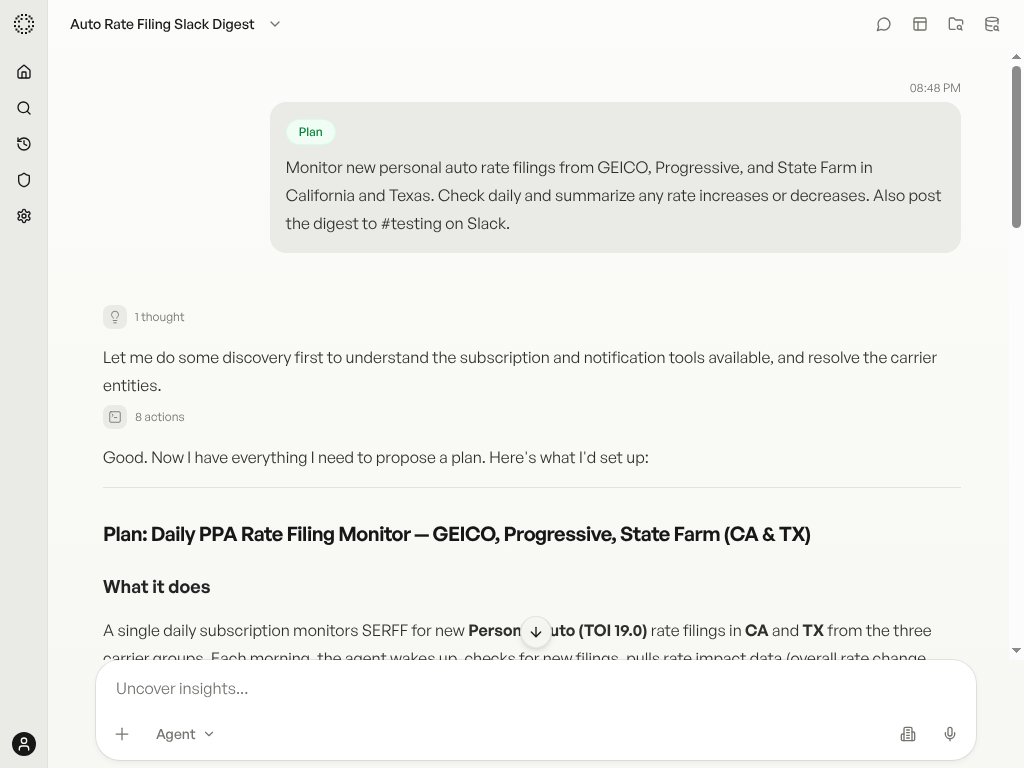The image size is (1024, 768).
Task: Start voice input with microphone icon
Action: (x=950, y=734)
